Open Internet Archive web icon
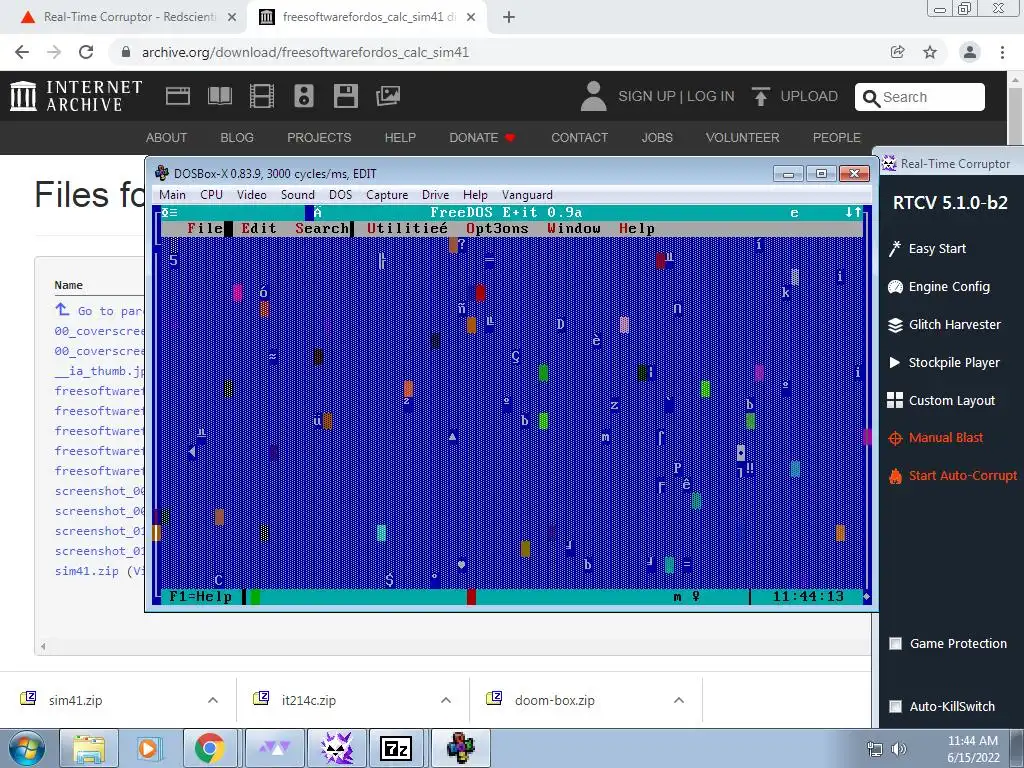 tap(178, 96)
